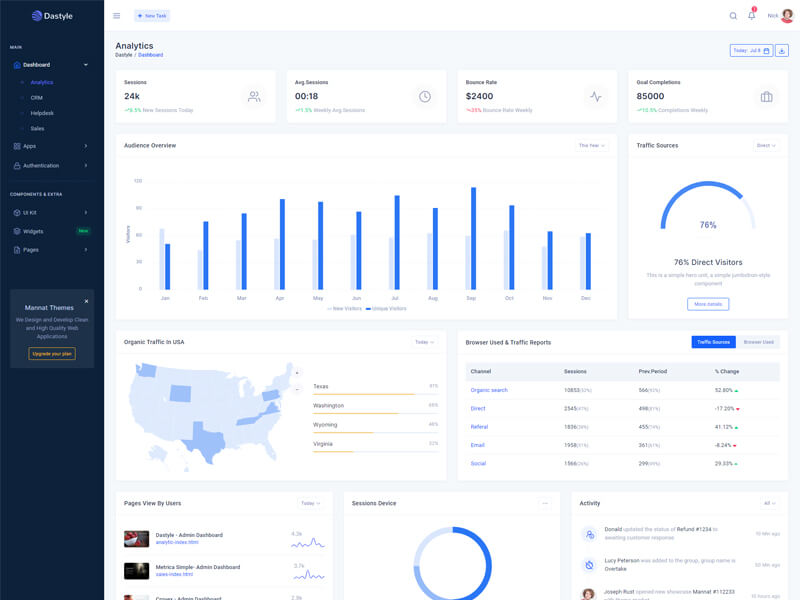
Task: Click the New Task button
Action: pos(153,16)
